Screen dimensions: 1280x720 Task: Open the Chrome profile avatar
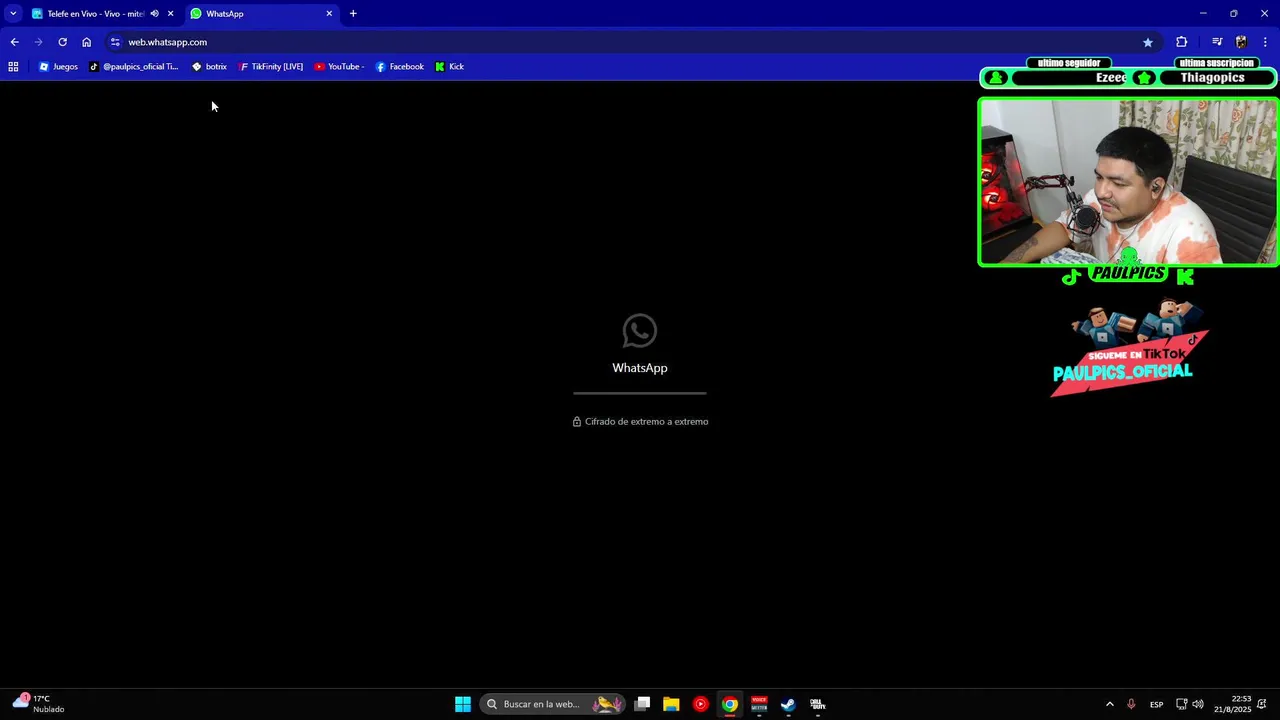1241,42
